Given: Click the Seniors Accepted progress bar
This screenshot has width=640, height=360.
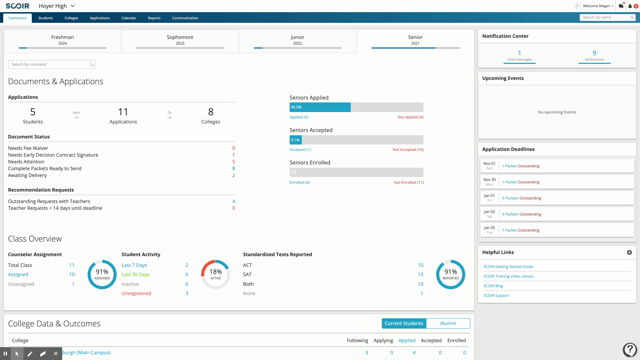Looking at the screenshot, I should pyautogui.click(x=356, y=140).
